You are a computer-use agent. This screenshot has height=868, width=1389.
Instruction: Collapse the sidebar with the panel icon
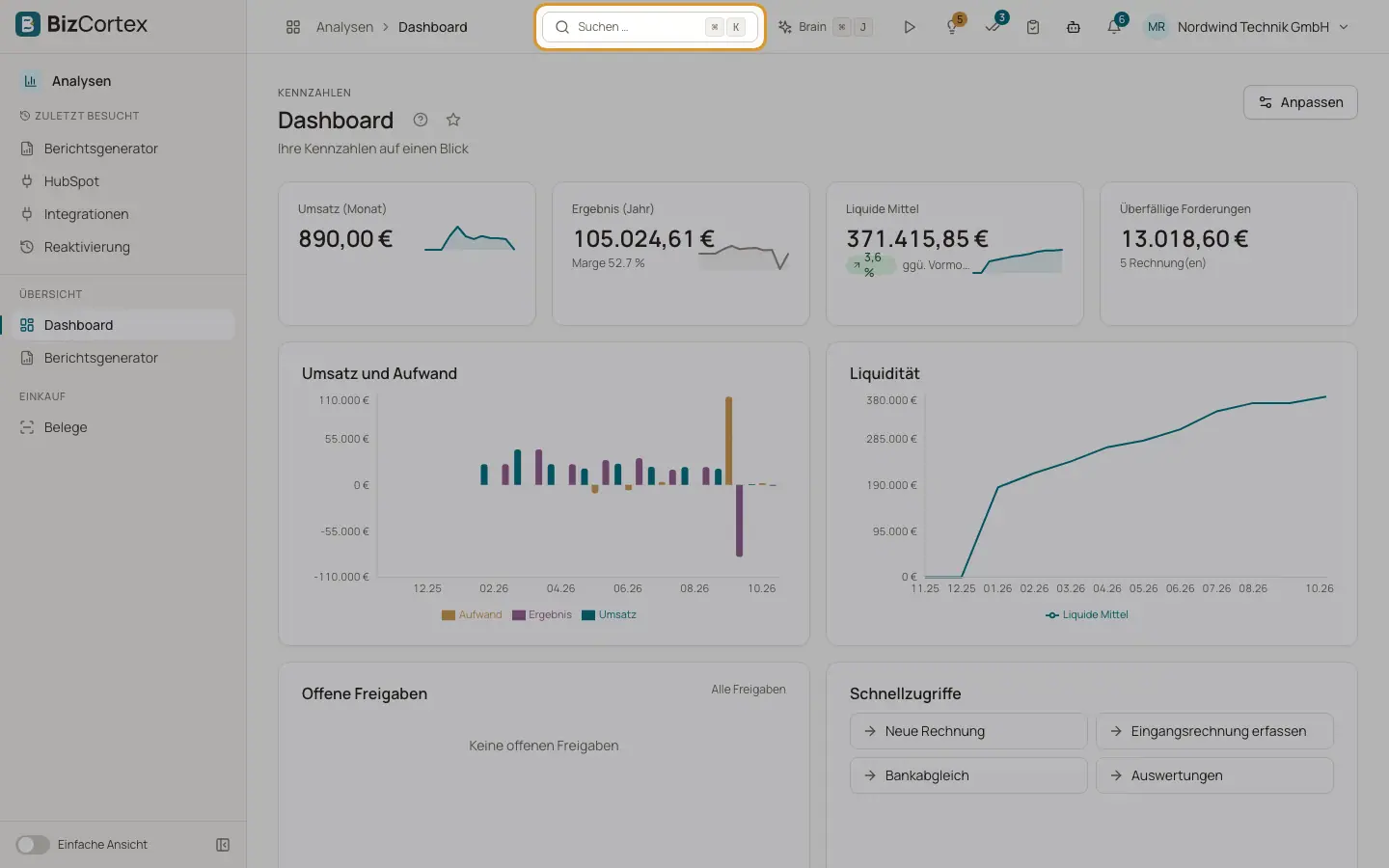tap(223, 845)
